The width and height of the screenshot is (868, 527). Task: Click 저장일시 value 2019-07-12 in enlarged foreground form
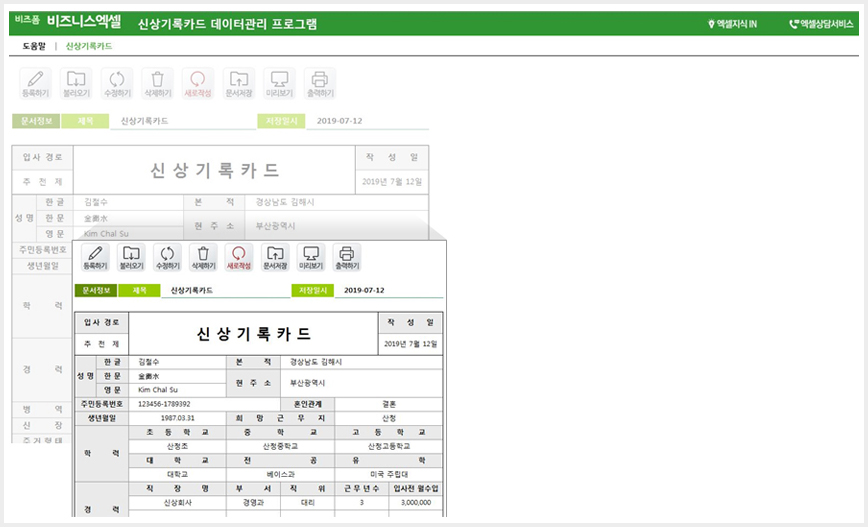[x=389, y=291]
